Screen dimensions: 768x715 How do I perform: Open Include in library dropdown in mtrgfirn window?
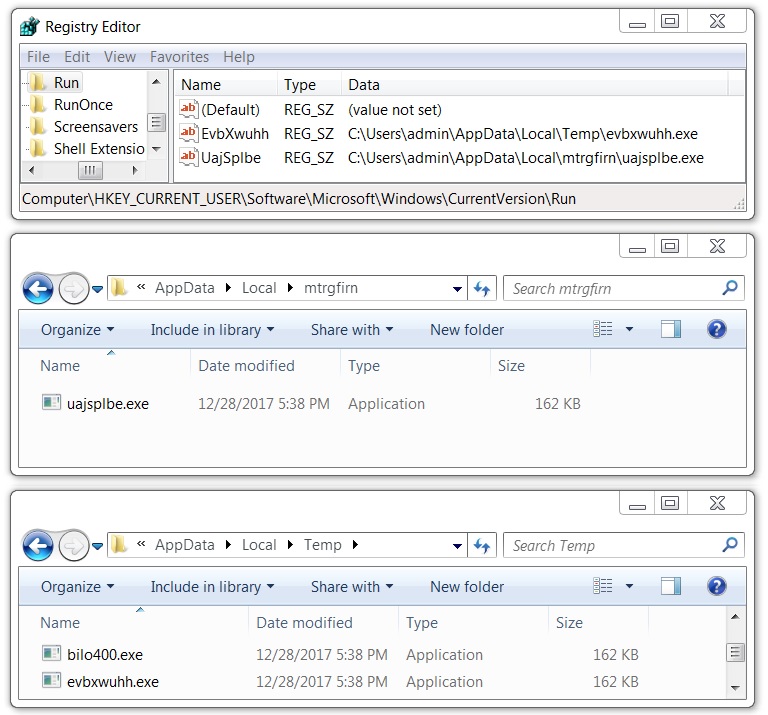tap(212, 330)
